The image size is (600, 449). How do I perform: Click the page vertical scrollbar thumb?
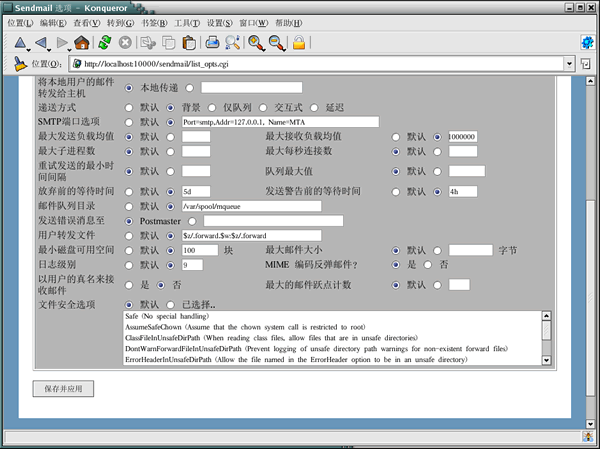(590, 299)
